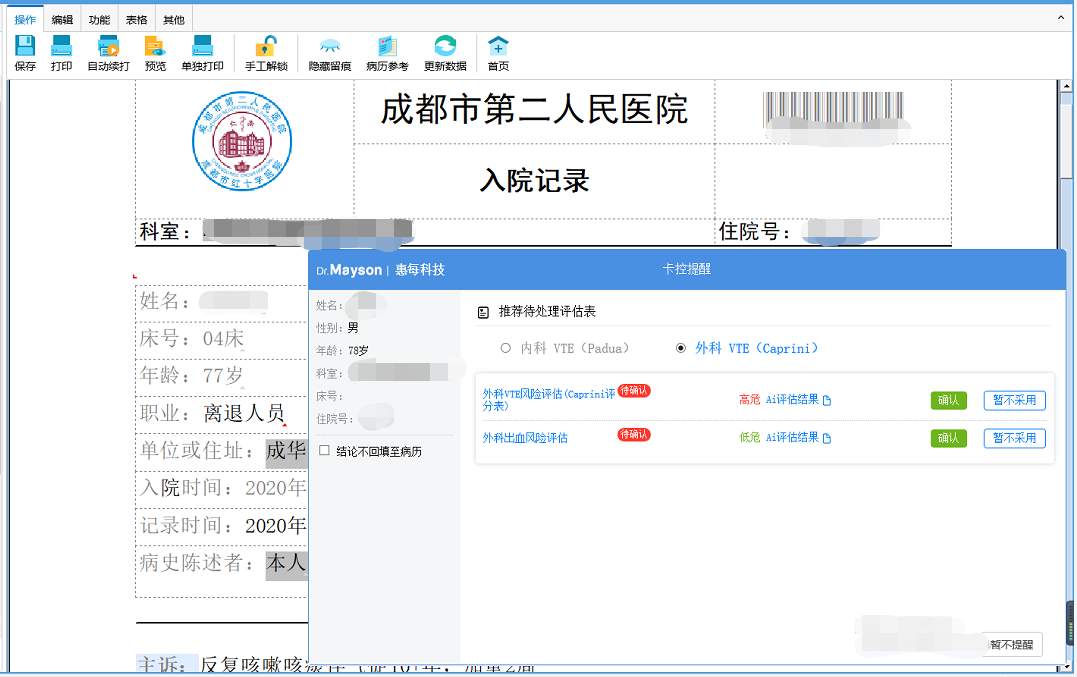Screen dimensions: 1077x677
Task: Click the 更新数据 refresh icon
Action: pos(445,46)
